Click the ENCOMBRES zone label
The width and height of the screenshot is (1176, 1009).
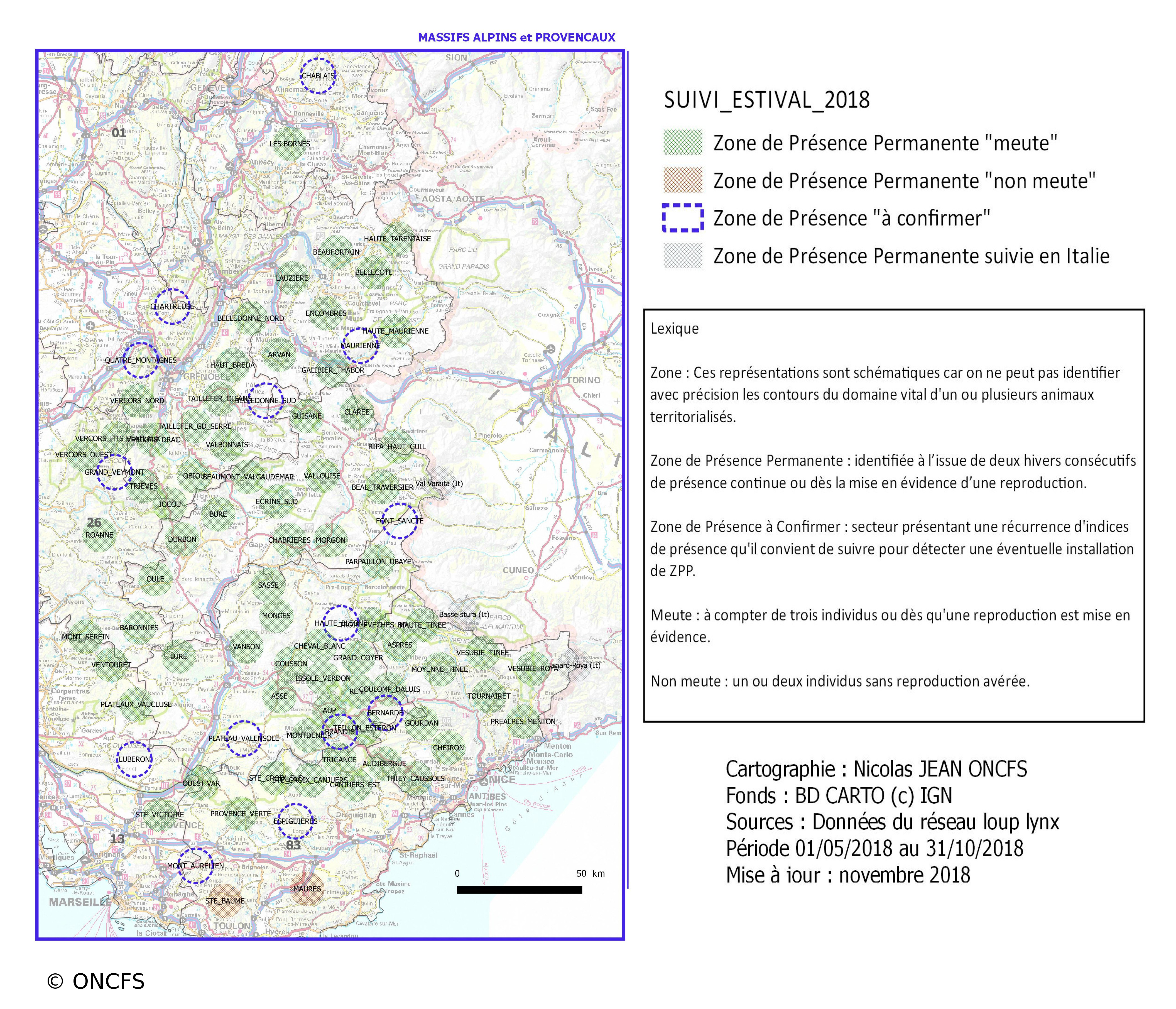tap(326, 313)
